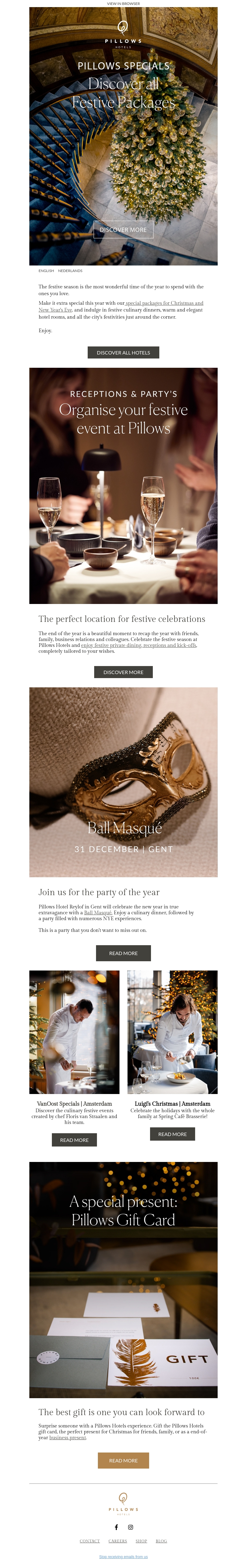Switch language to Nederlands
This screenshot has height=1568, width=247.
[x=70, y=271]
